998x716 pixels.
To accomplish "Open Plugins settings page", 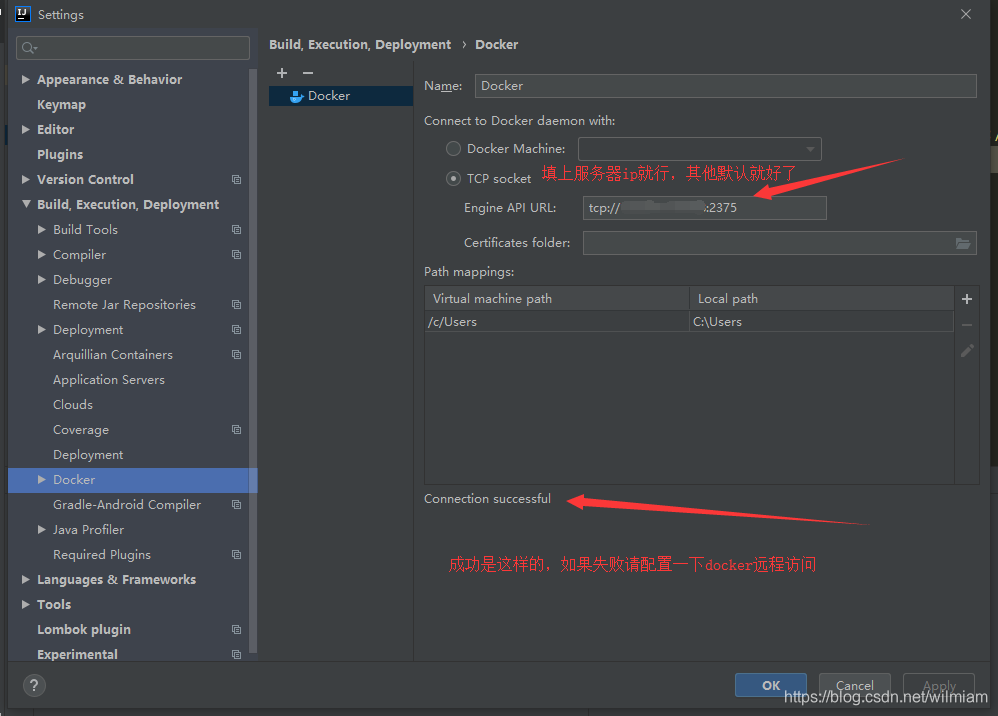I will click(60, 155).
